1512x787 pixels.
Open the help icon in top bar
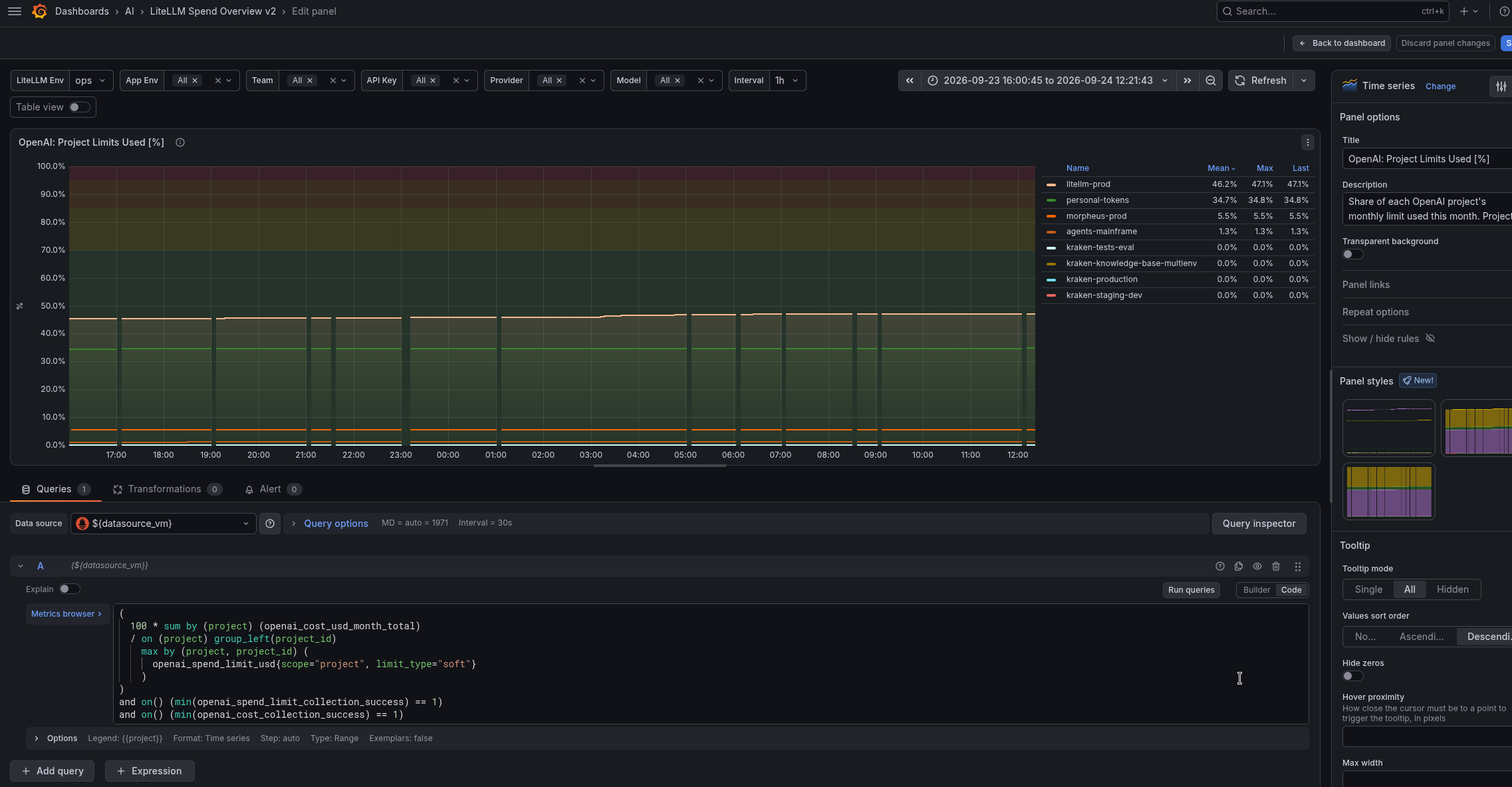(x=1504, y=11)
